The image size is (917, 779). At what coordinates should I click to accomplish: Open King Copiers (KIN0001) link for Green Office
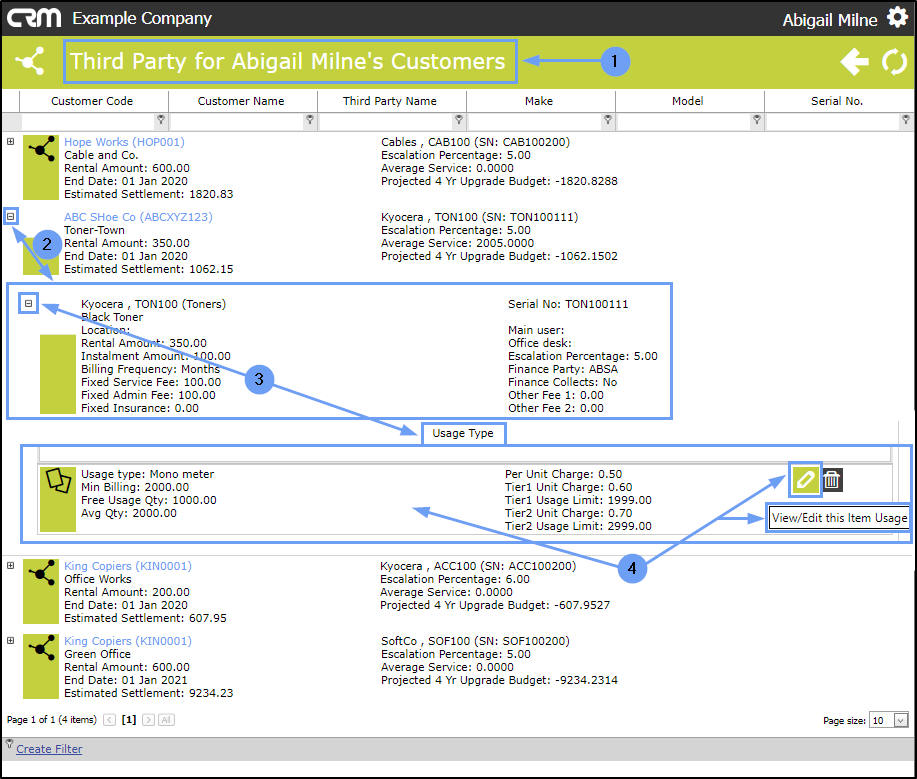click(x=127, y=641)
